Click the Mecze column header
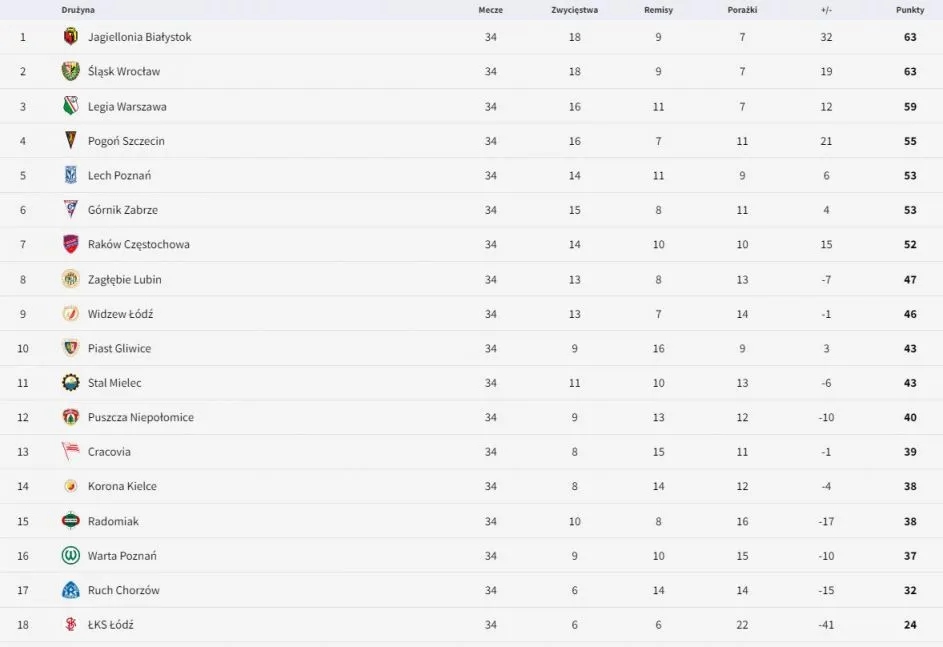 pyautogui.click(x=490, y=10)
